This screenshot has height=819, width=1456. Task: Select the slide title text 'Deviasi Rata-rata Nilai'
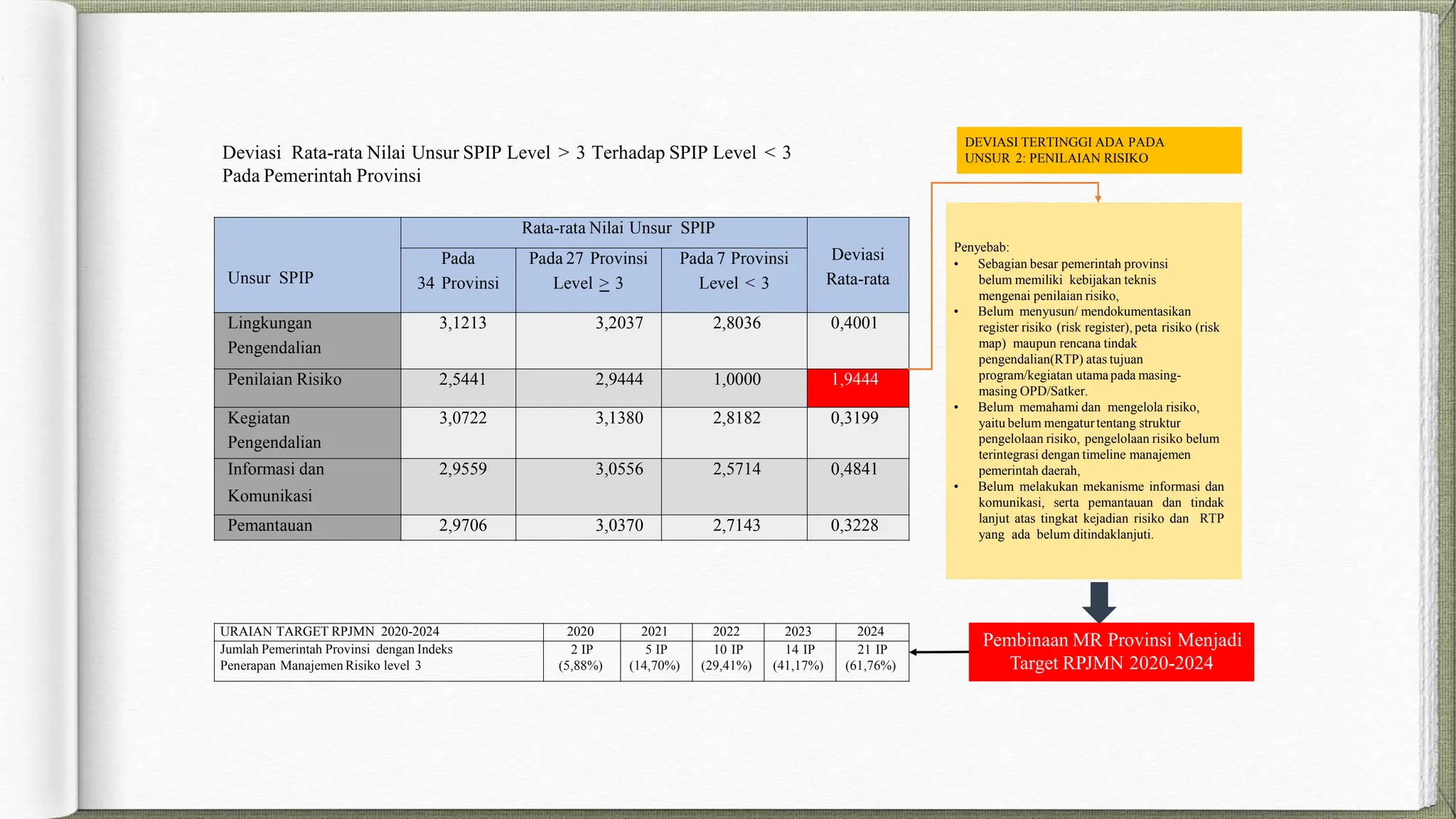(x=506, y=164)
